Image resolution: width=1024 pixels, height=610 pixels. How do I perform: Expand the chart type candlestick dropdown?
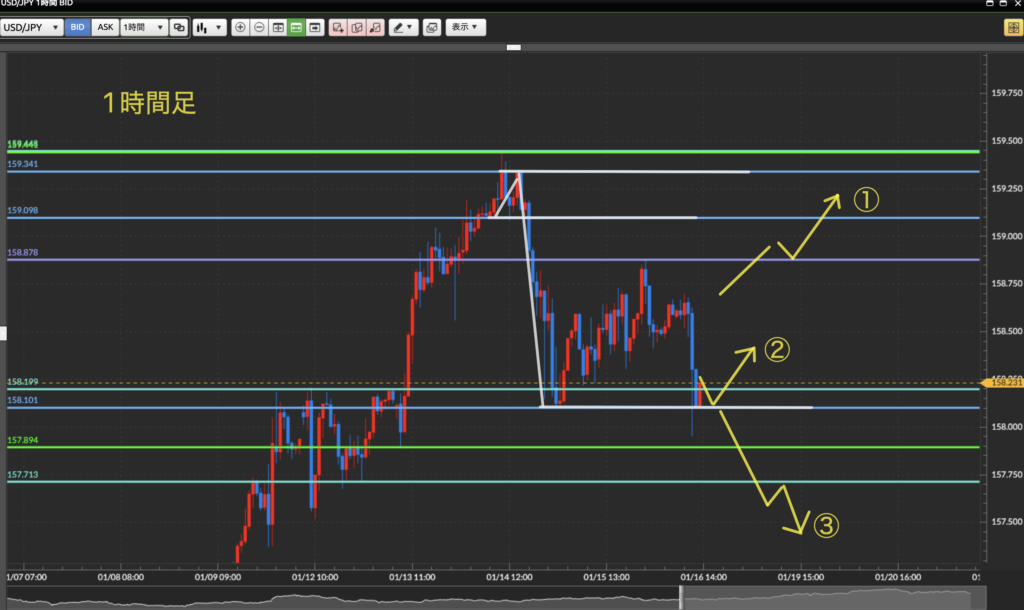pos(209,28)
